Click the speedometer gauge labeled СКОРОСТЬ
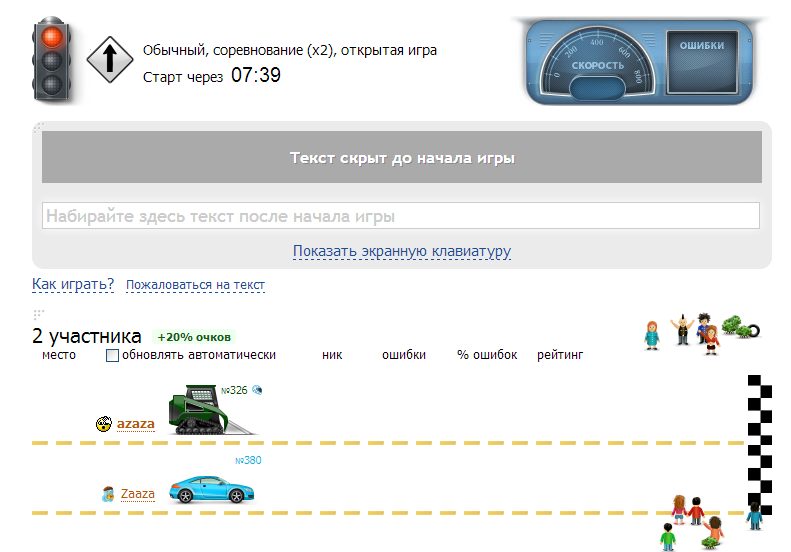The width and height of the screenshot is (791, 552). click(597, 63)
